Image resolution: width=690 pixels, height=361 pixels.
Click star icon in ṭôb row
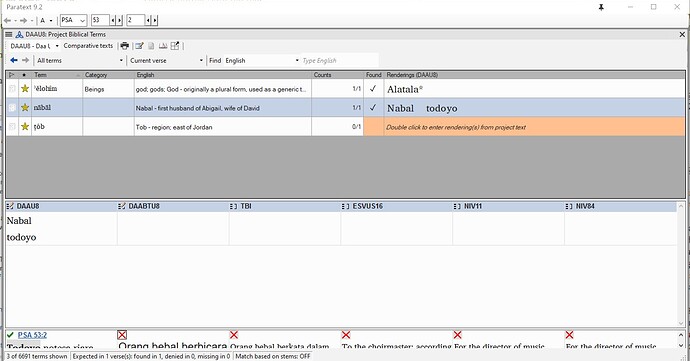[x=25, y=127]
